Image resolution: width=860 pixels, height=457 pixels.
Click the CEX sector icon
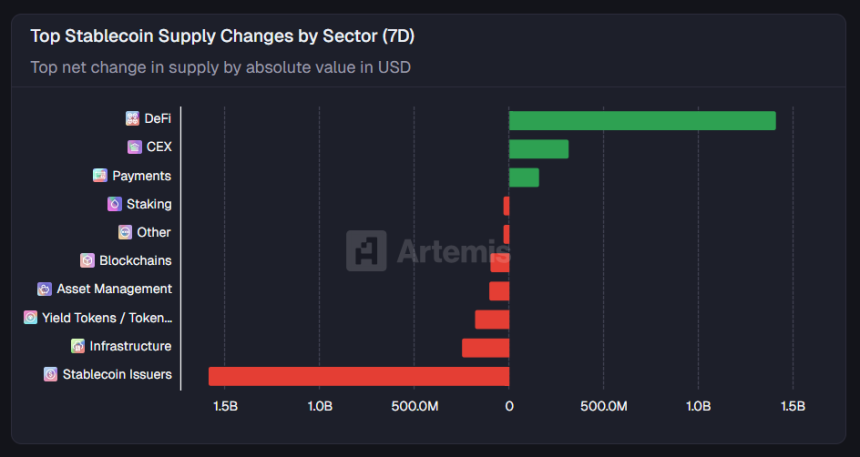click(134, 147)
